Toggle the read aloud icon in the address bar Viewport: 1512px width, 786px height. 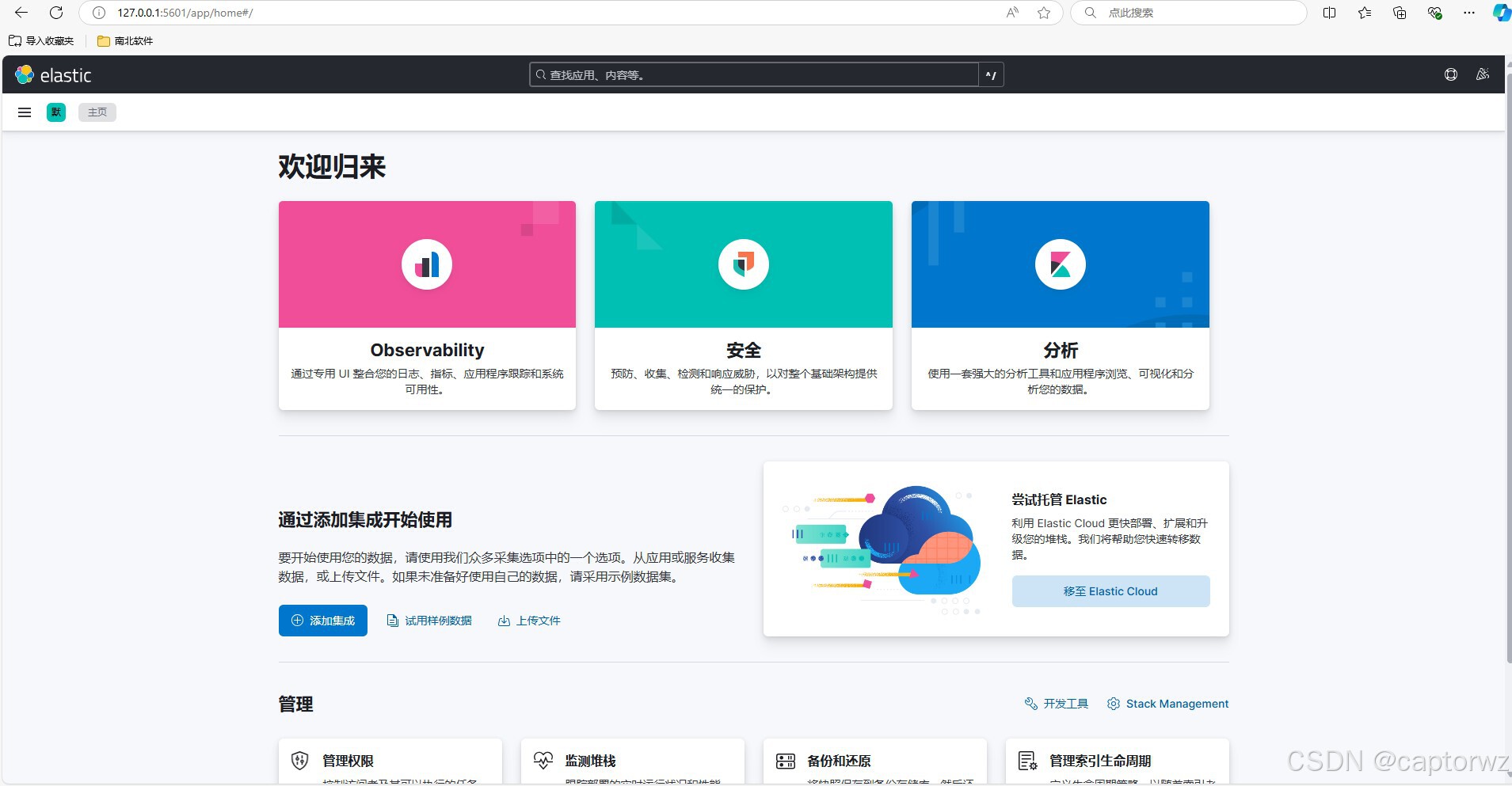coord(1012,13)
